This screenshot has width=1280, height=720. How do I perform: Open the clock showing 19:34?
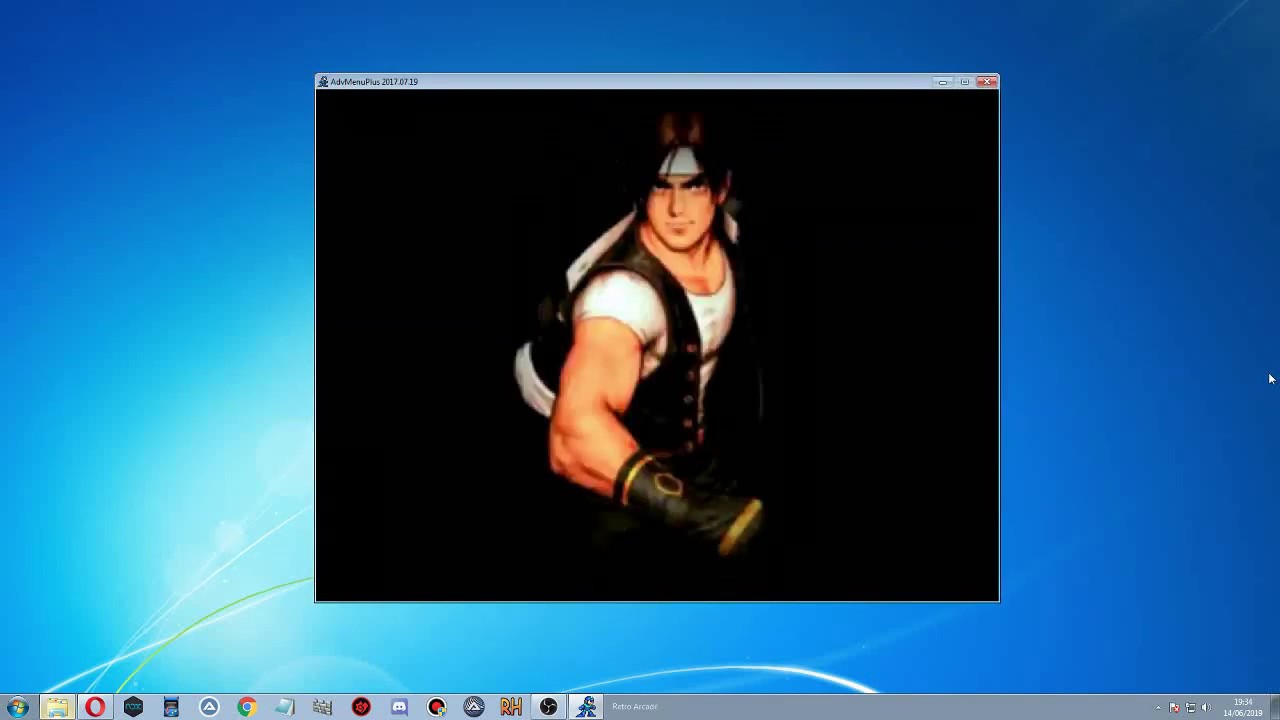[x=1243, y=707]
